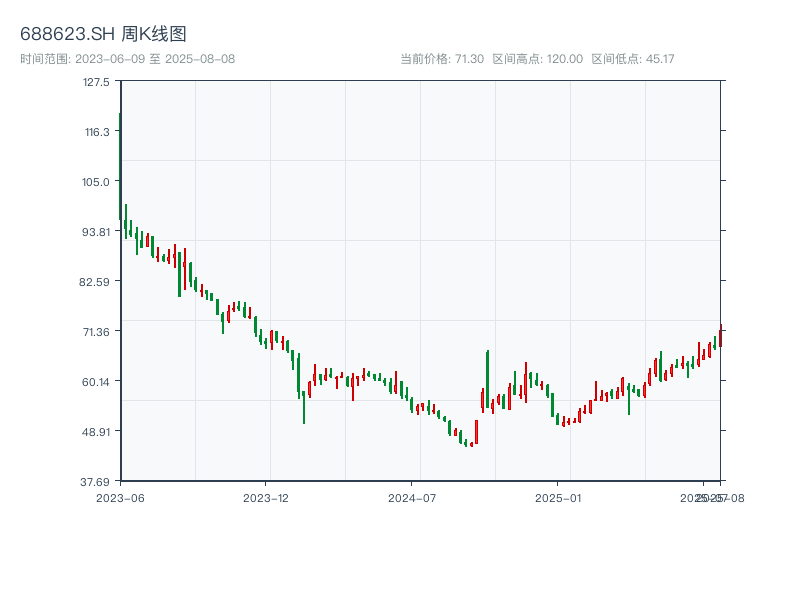The image size is (800, 600).
Task: Click the tallest green candle after 2024-07
Action: (x=487, y=378)
